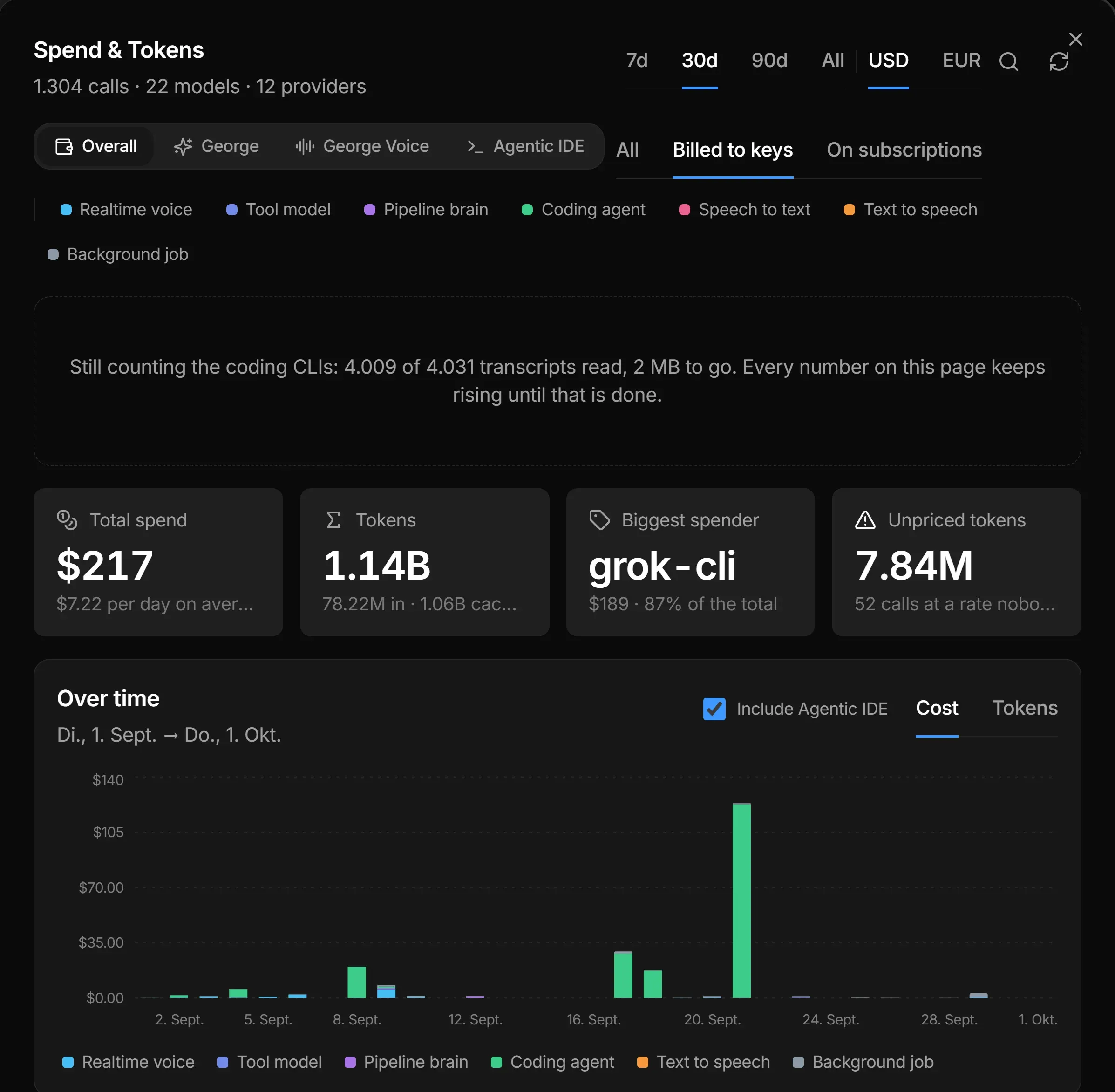Open the Total spend $217 card
The height and width of the screenshot is (1092, 1115).
coord(158,562)
